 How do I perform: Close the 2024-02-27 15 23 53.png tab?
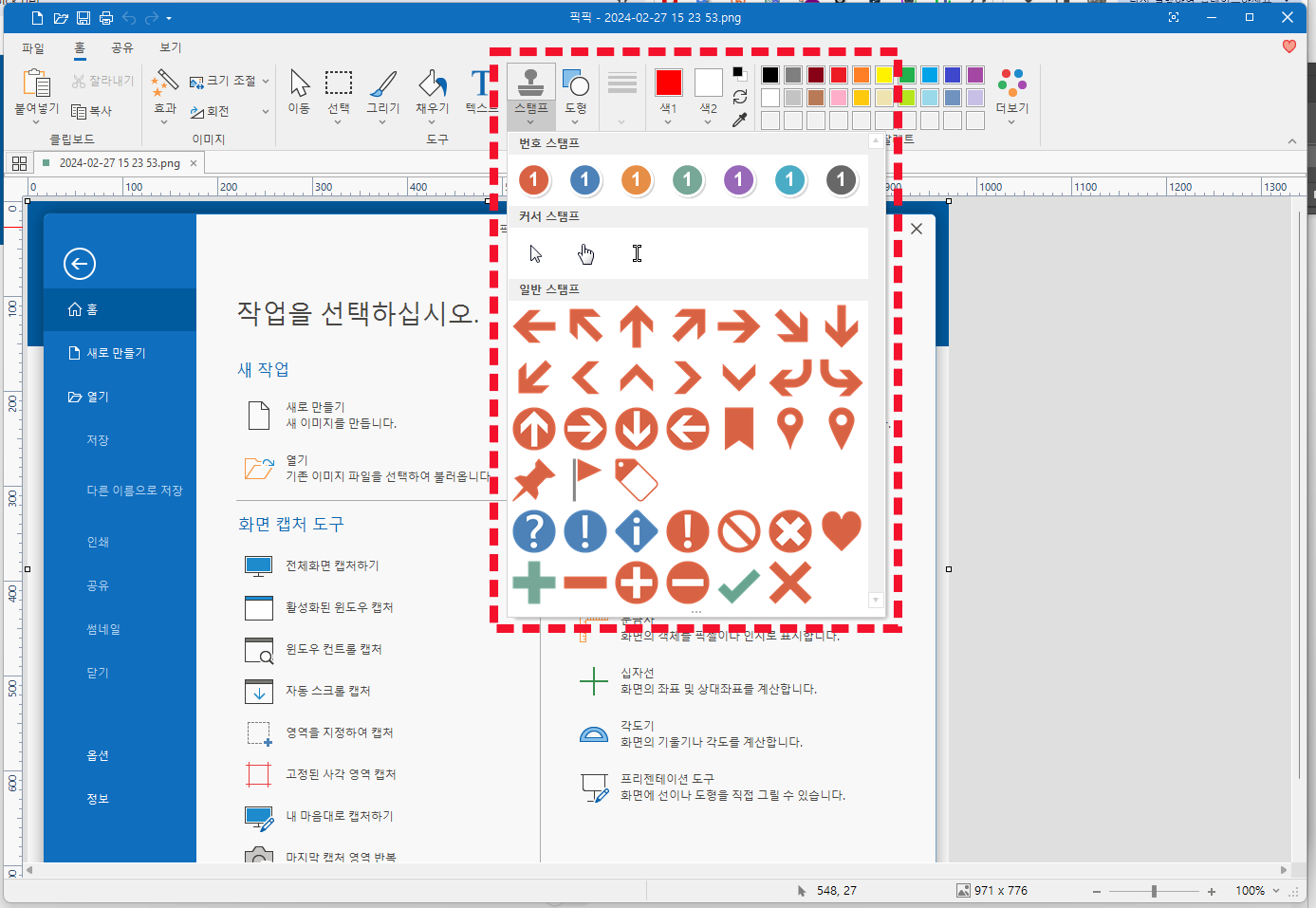click(194, 163)
